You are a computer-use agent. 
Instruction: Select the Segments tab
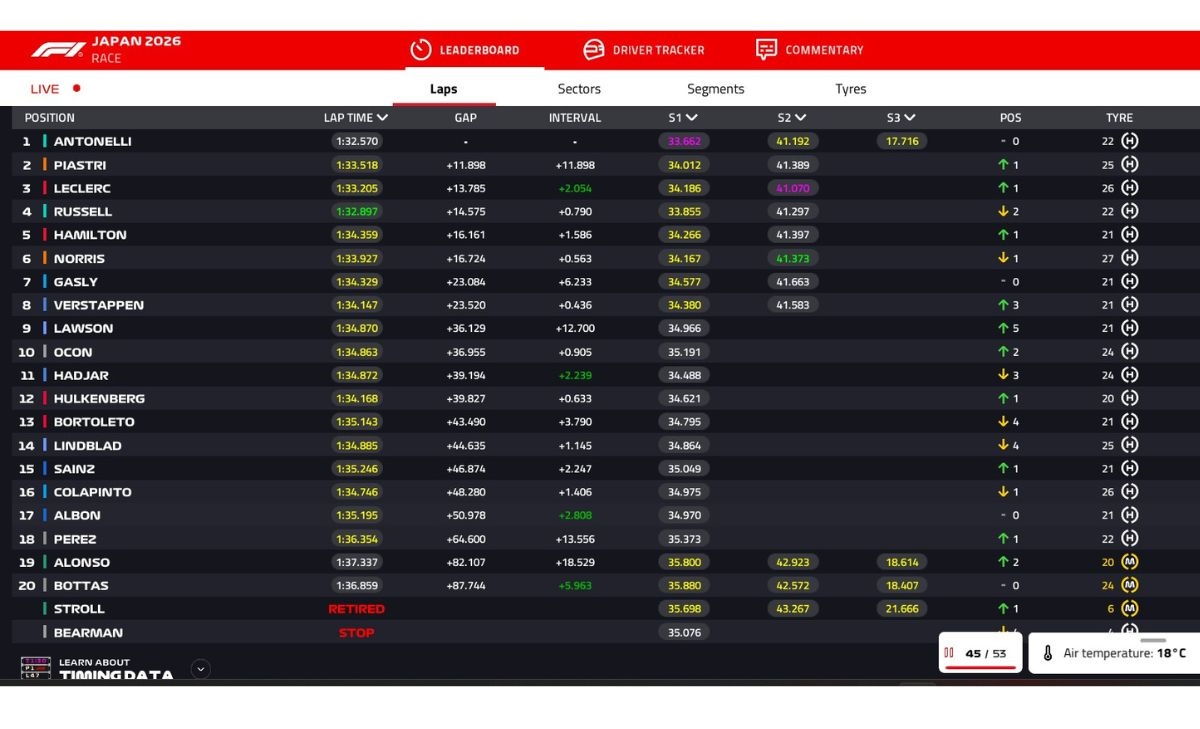[x=716, y=89]
